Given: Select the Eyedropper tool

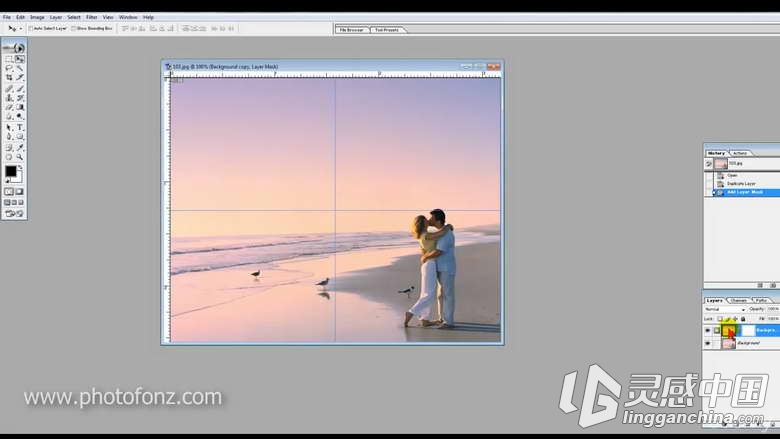Looking at the screenshot, I should (x=20, y=147).
